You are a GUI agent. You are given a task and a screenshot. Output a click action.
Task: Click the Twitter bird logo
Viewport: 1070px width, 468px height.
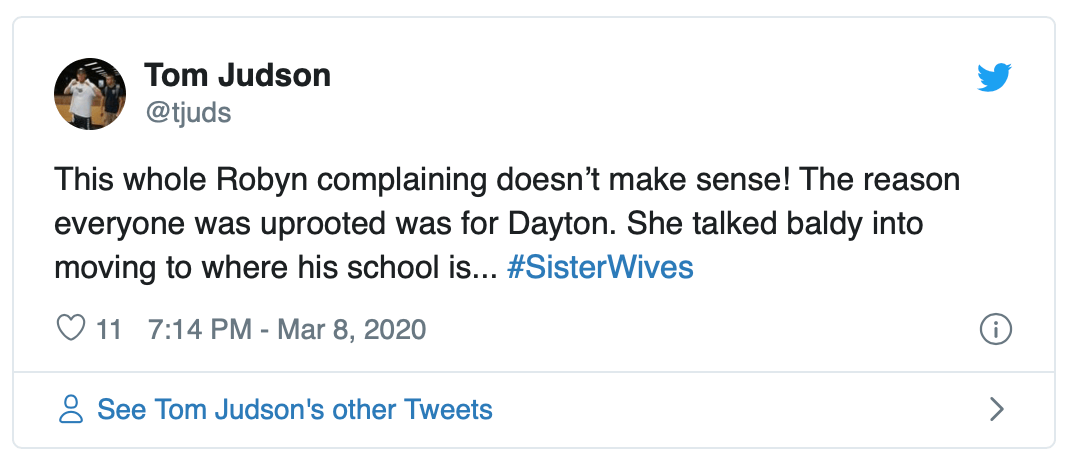point(994,78)
